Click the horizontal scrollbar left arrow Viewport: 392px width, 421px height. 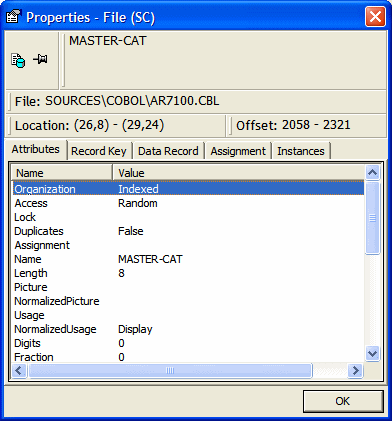[x=19, y=370]
